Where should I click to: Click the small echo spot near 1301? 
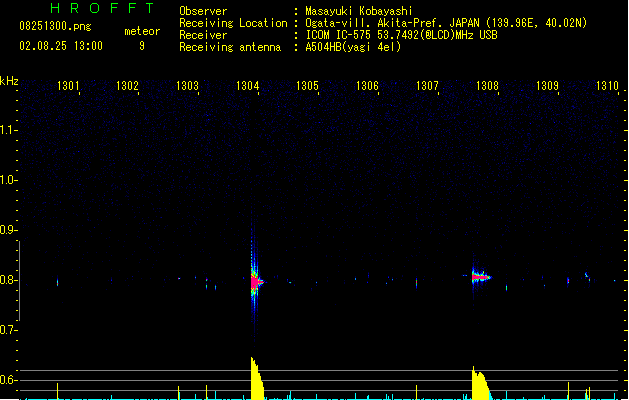click(x=57, y=282)
